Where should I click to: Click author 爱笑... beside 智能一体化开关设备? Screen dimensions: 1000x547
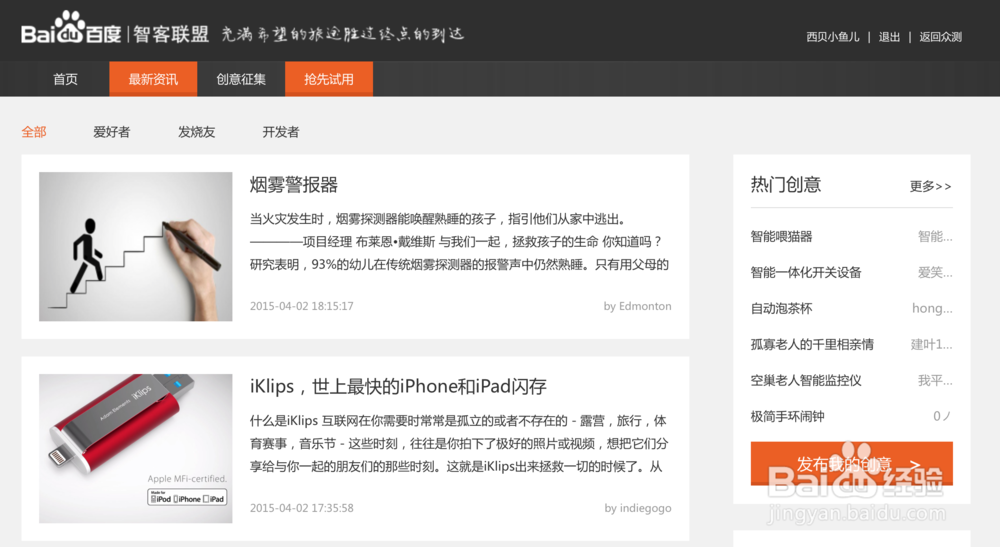(935, 272)
